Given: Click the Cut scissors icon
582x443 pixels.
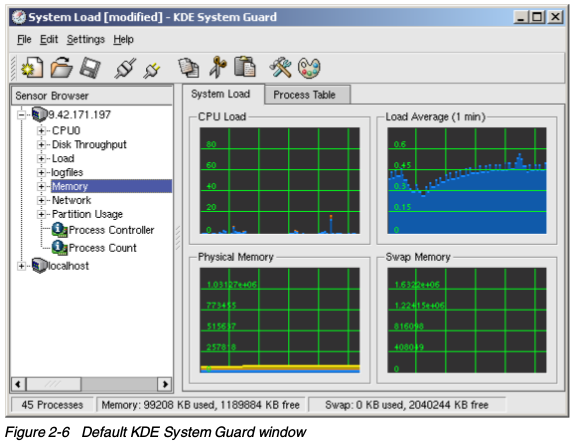Looking at the screenshot, I should point(218,67).
